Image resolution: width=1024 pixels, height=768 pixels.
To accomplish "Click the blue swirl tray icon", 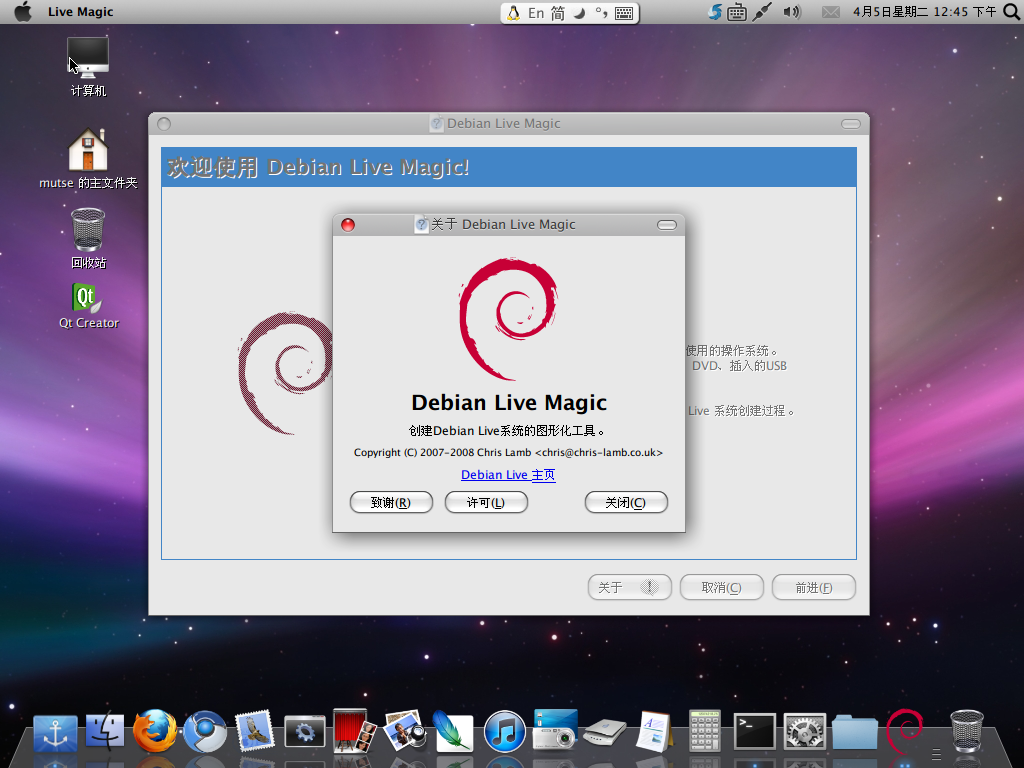I will [715, 12].
